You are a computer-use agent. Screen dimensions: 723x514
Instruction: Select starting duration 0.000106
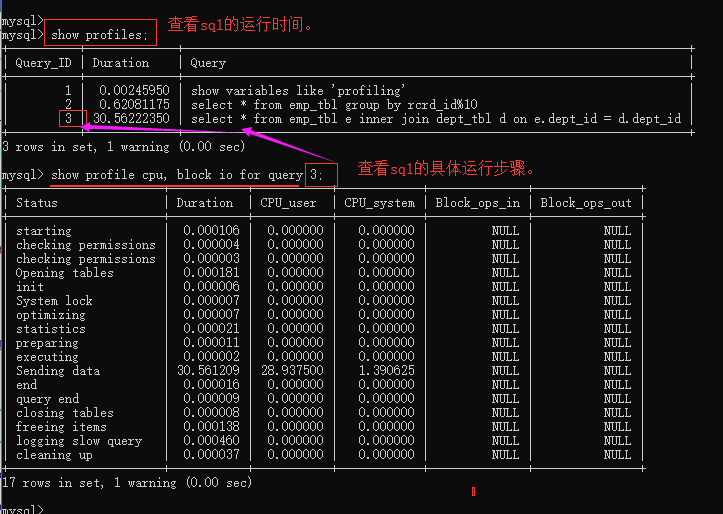click(211, 230)
